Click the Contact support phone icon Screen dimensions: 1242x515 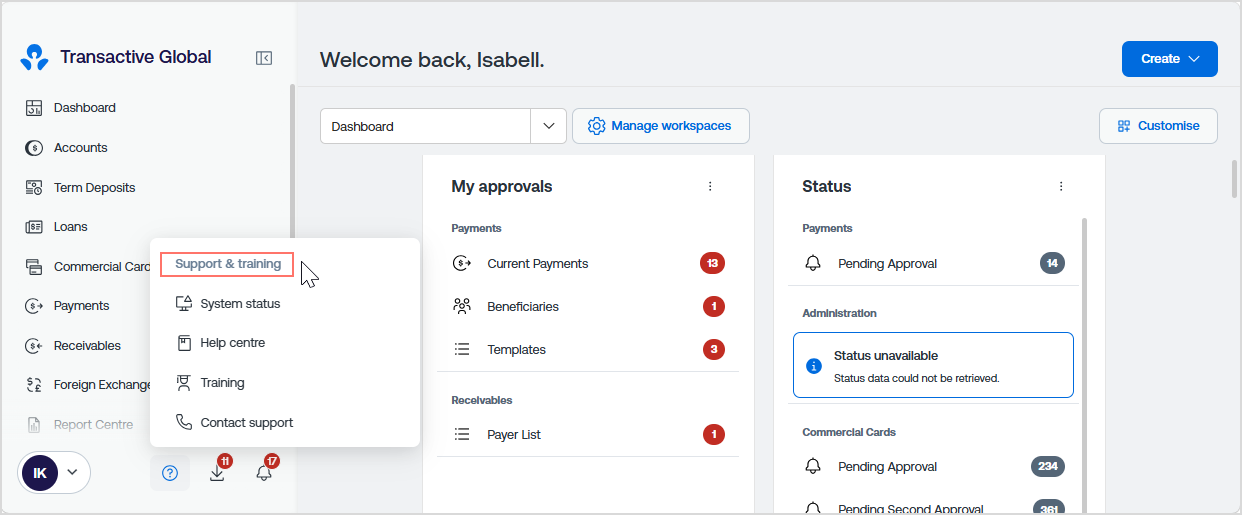183,422
